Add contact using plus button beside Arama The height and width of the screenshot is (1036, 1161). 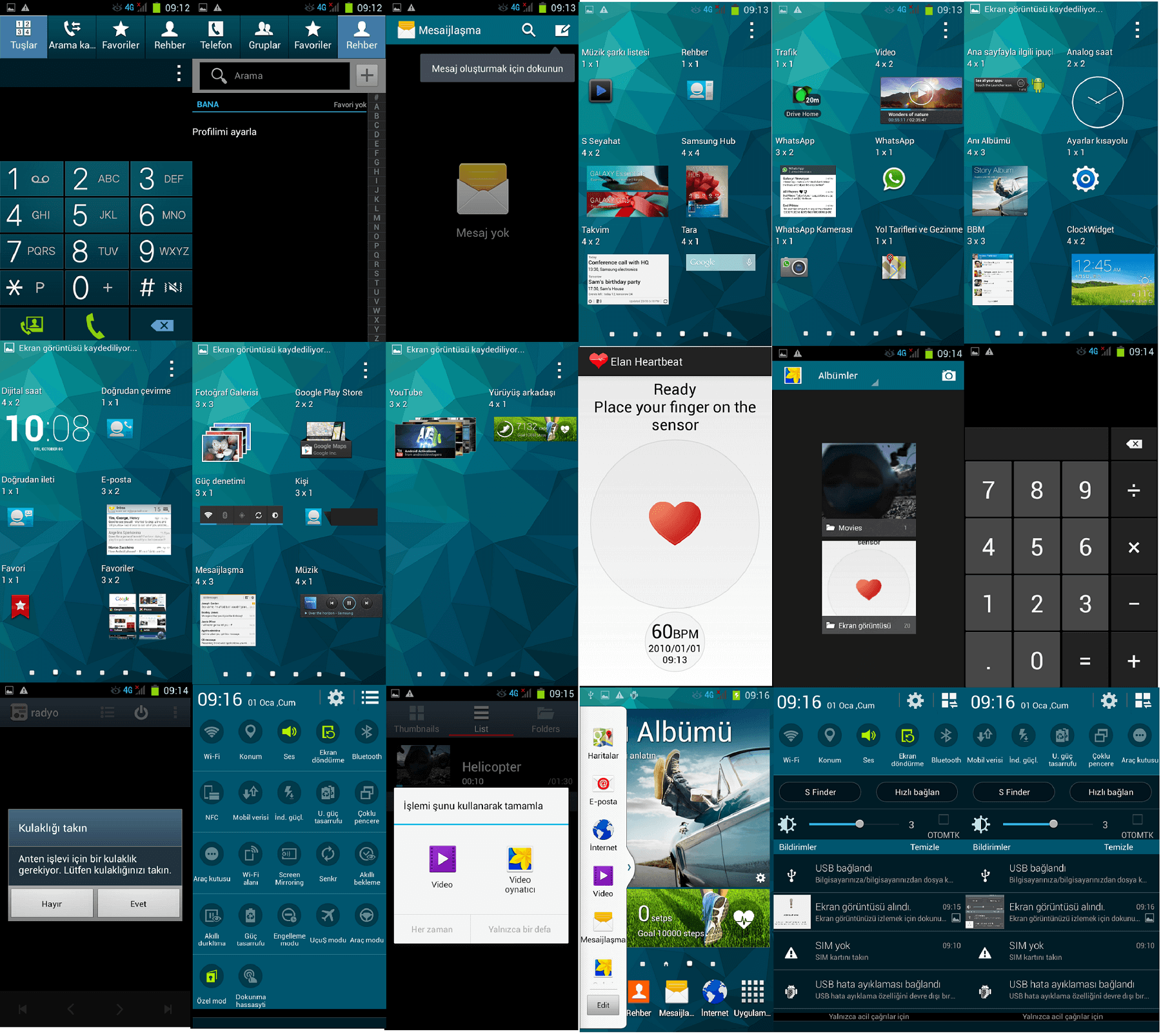point(367,75)
